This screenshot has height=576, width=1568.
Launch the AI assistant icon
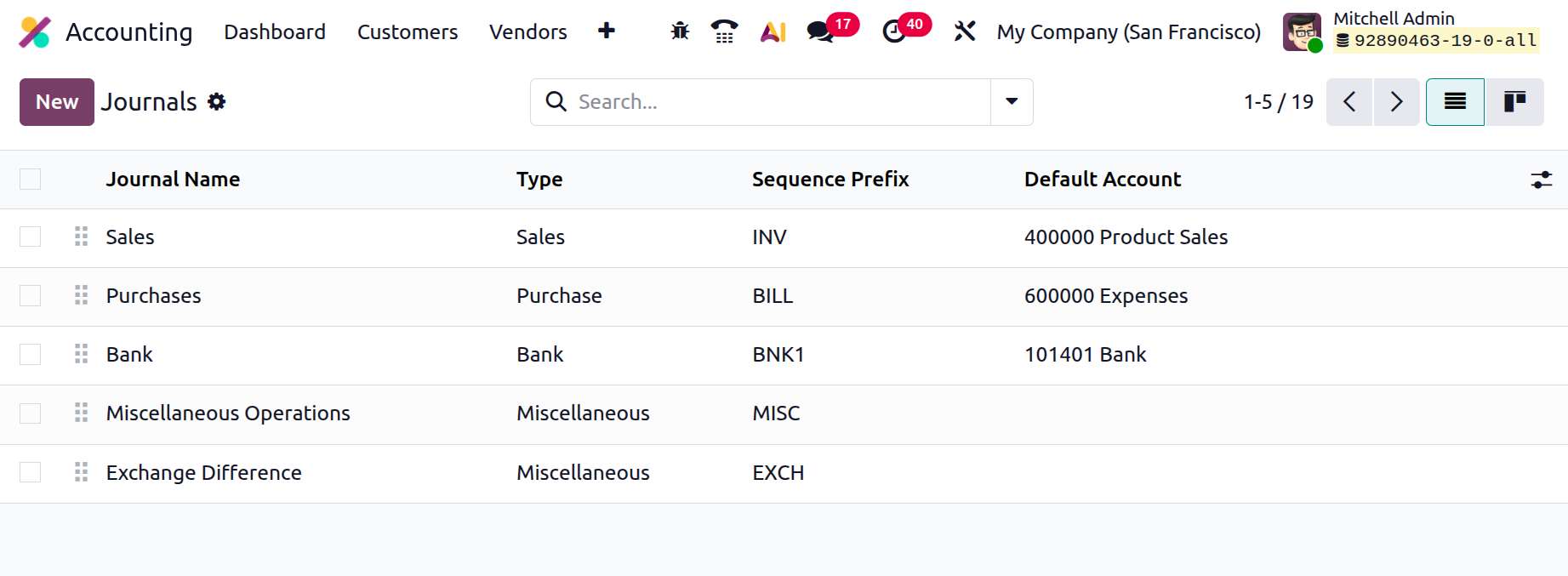[x=773, y=31]
